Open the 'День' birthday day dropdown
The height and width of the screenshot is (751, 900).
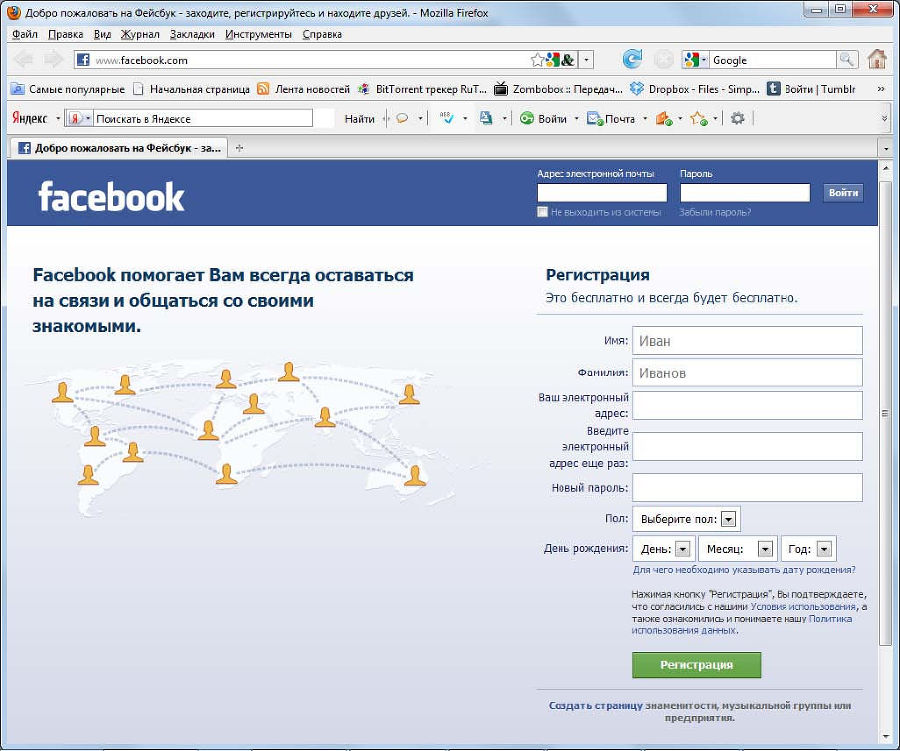coord(683,549)
